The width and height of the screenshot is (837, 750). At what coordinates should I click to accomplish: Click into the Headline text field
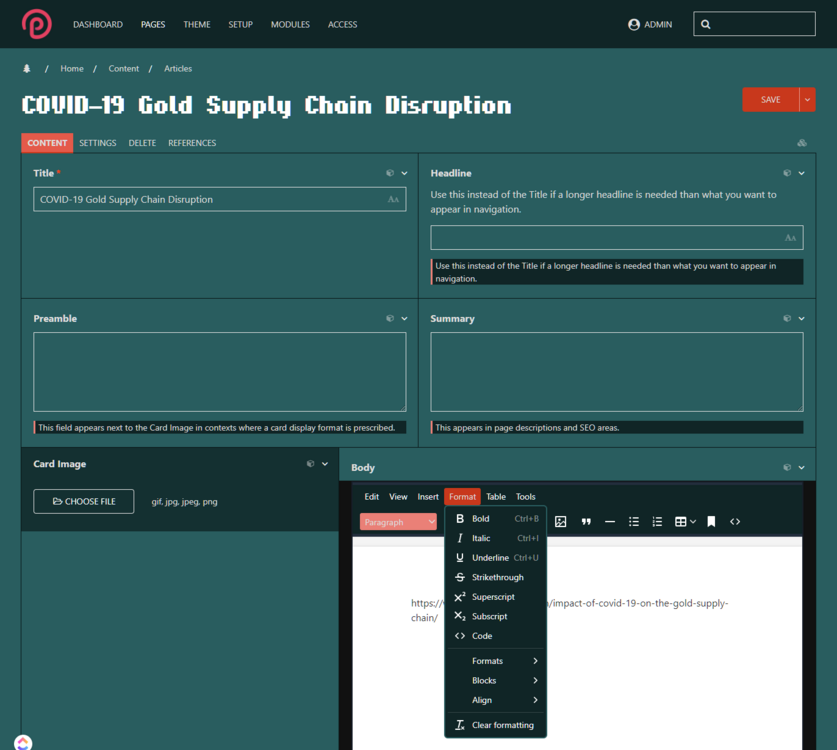[608, 238]
